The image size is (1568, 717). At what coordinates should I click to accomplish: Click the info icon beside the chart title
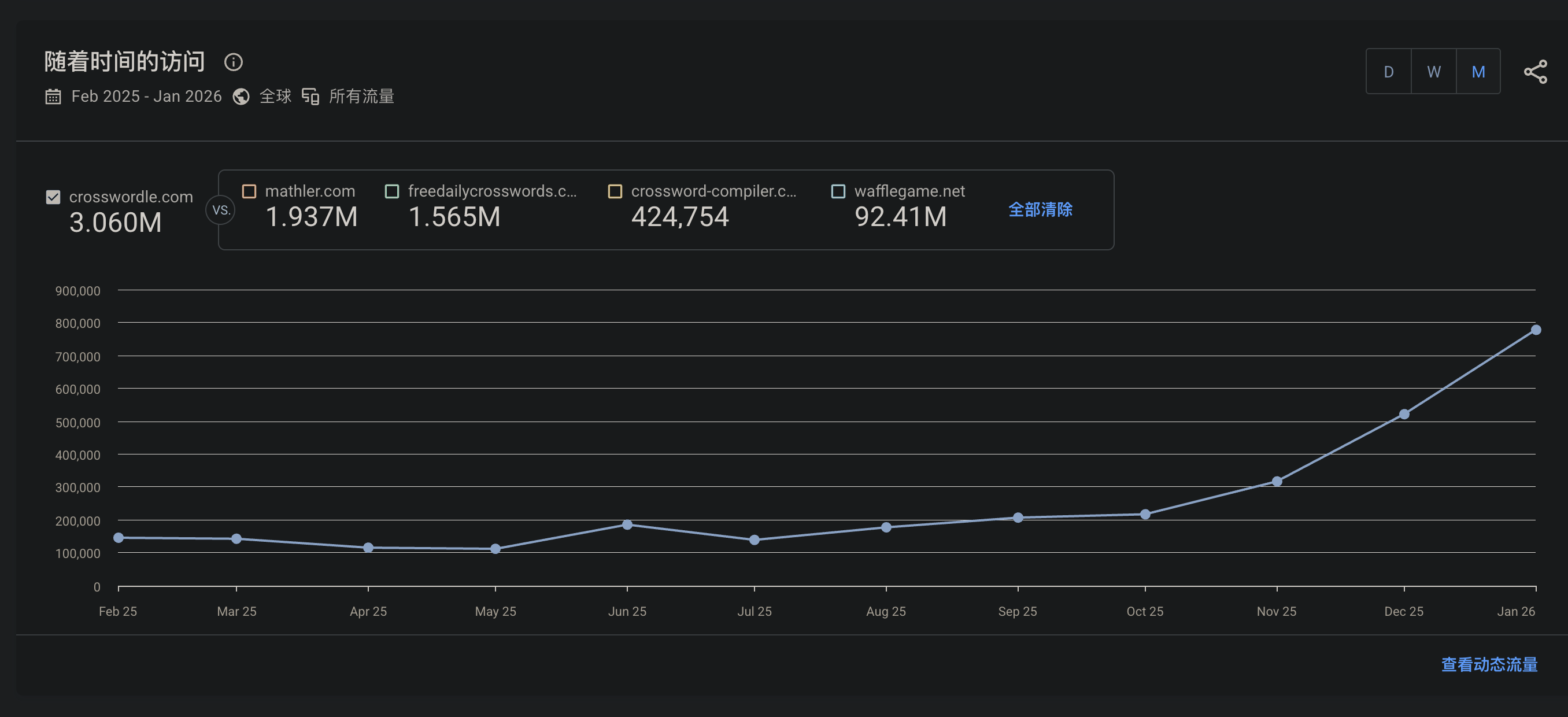click(x=233, y=62)
